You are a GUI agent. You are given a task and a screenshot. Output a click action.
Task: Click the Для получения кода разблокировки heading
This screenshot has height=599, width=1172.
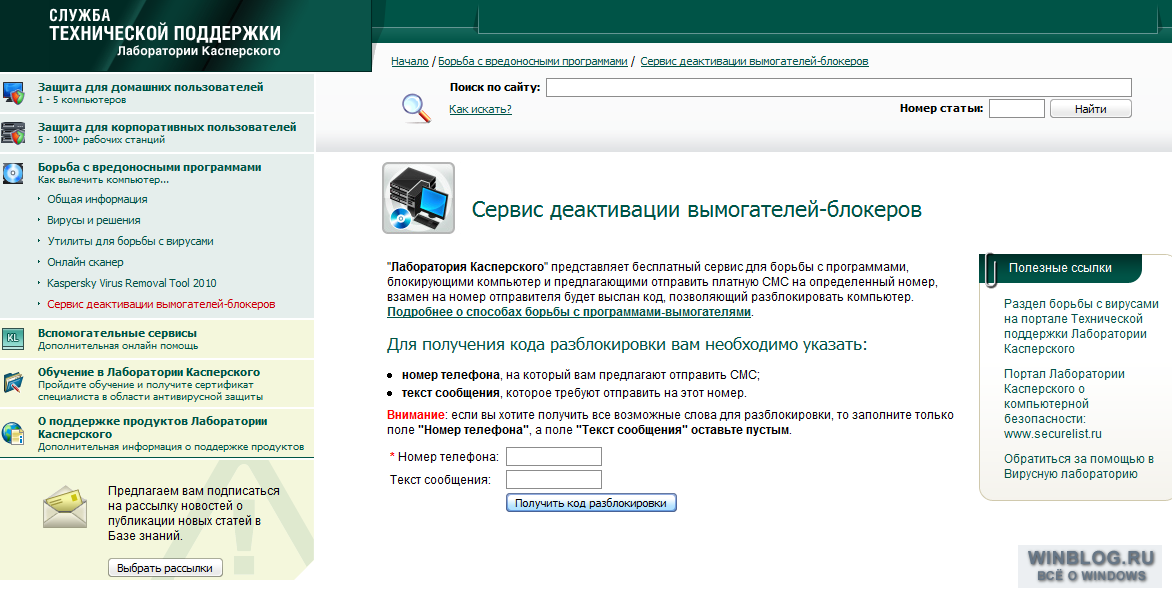coord(627,345)
